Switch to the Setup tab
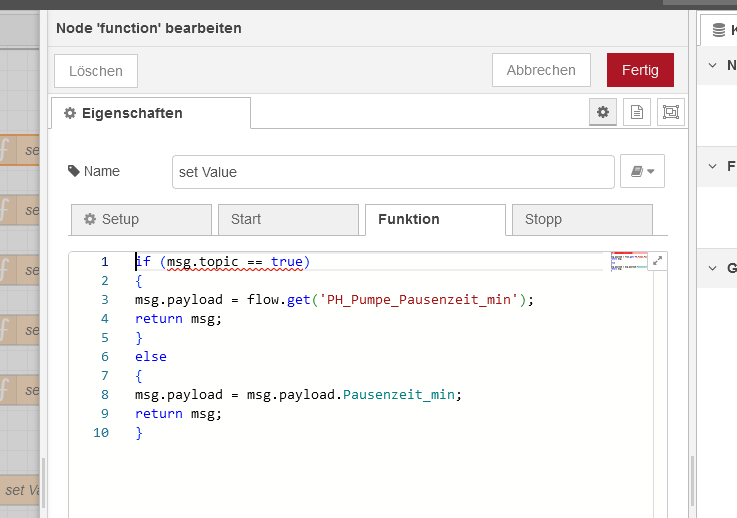The height and width of the screenshot is (518, 737). click(x=141, y=219)
